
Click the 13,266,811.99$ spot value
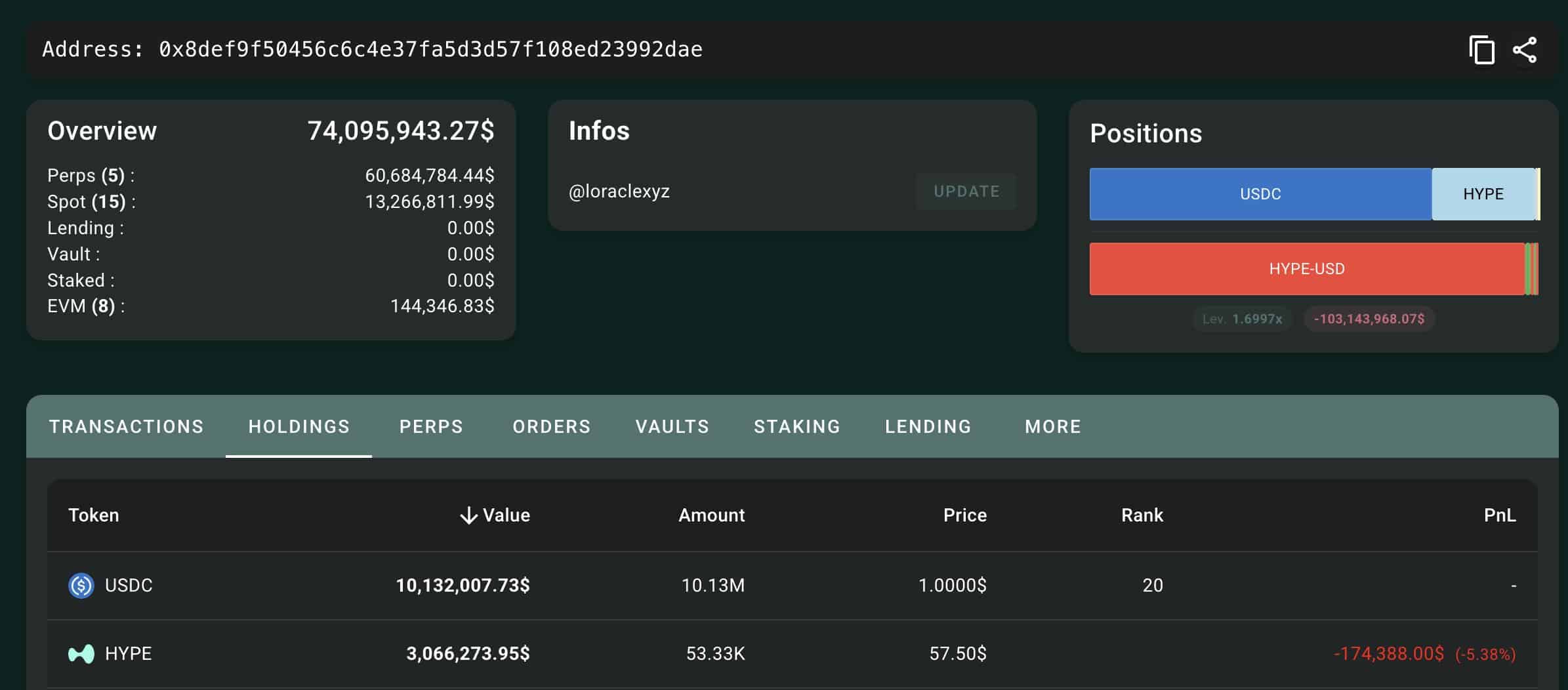(430, 202)
